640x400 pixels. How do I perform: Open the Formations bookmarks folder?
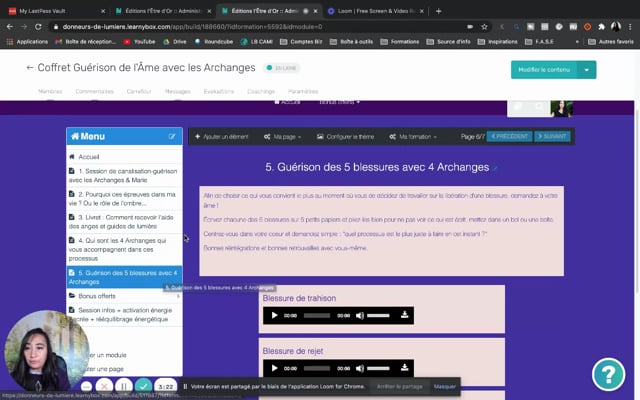click(x=400, y=42)
